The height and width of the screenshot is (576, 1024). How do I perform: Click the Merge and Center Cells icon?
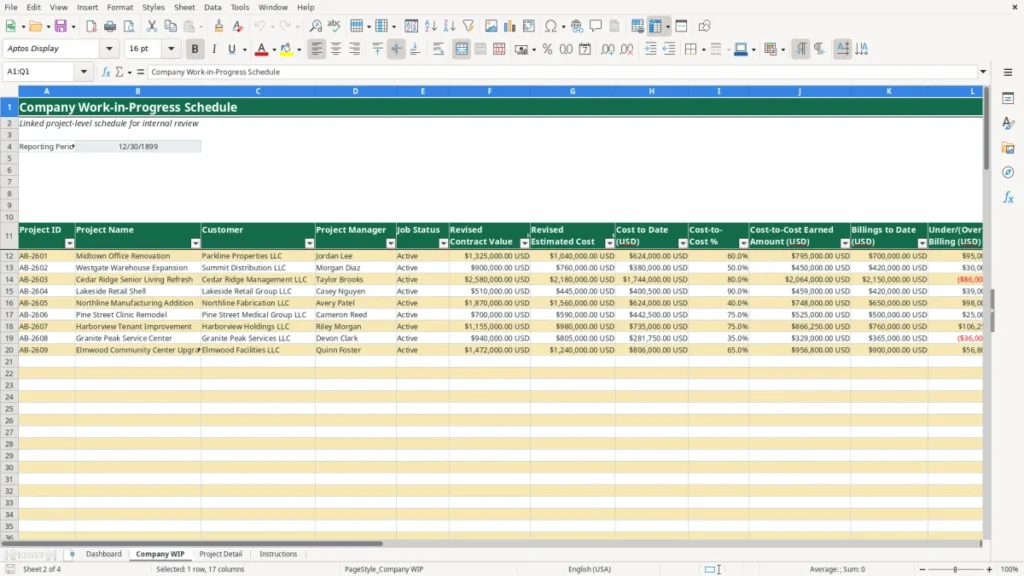click(462, 49)
